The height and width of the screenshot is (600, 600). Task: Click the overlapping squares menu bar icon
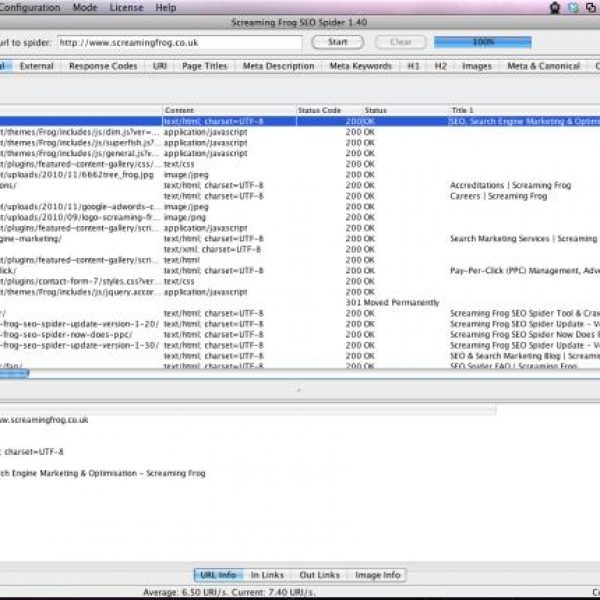click(x=591, y=8)
